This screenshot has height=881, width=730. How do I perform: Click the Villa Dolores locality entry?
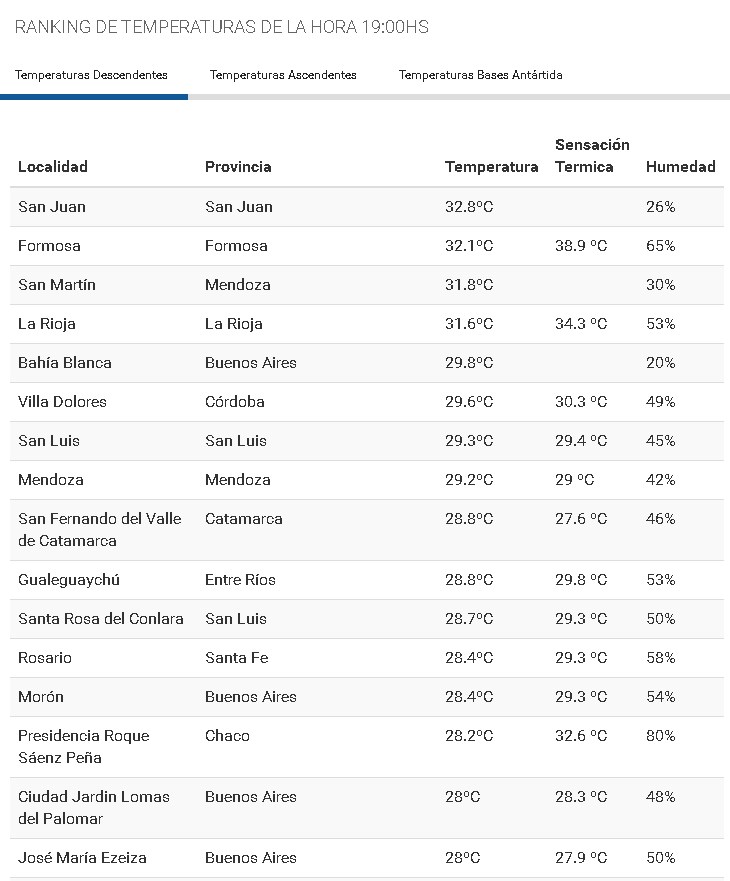62,402
